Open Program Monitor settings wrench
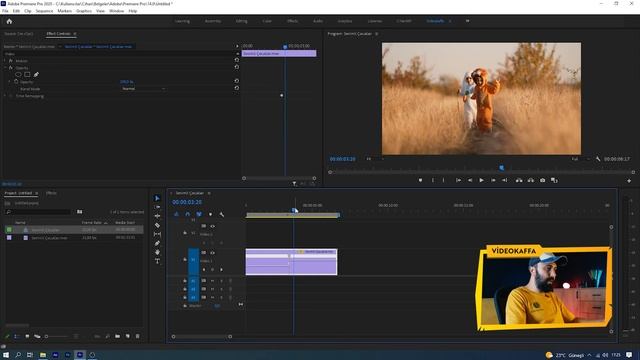 pos(598,159)
